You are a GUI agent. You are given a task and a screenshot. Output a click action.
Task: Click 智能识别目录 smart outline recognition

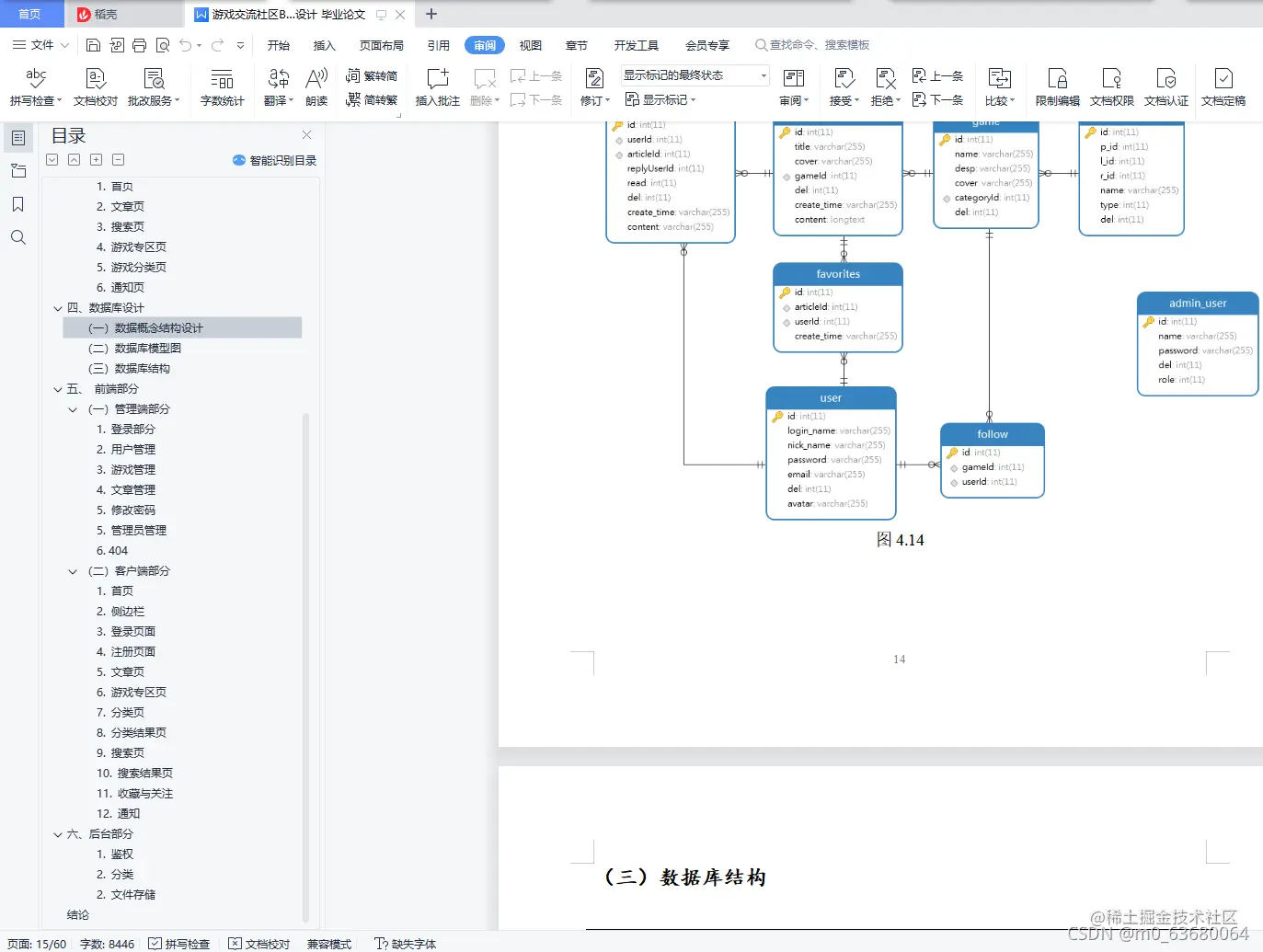click(274, 160)
